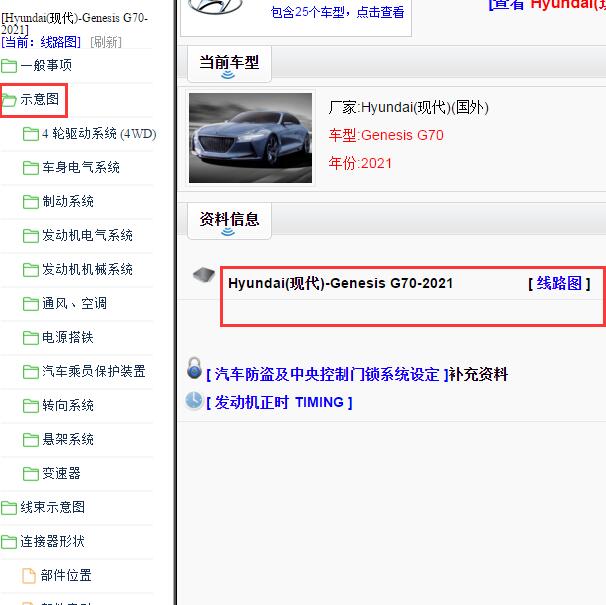Screen dimensions: 606x605
Task: Click folder icon beside 发动机机械系统
Action: tap(31, 270)
